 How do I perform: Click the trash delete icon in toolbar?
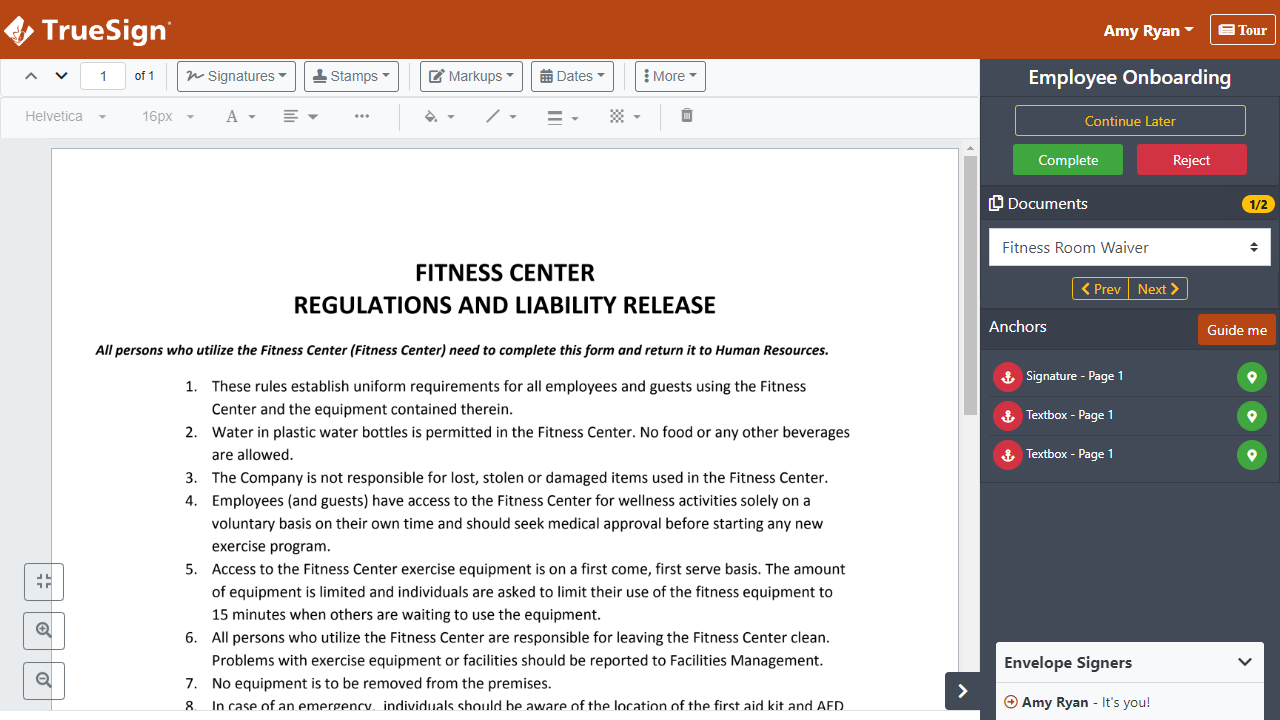(x=687, y=116)
